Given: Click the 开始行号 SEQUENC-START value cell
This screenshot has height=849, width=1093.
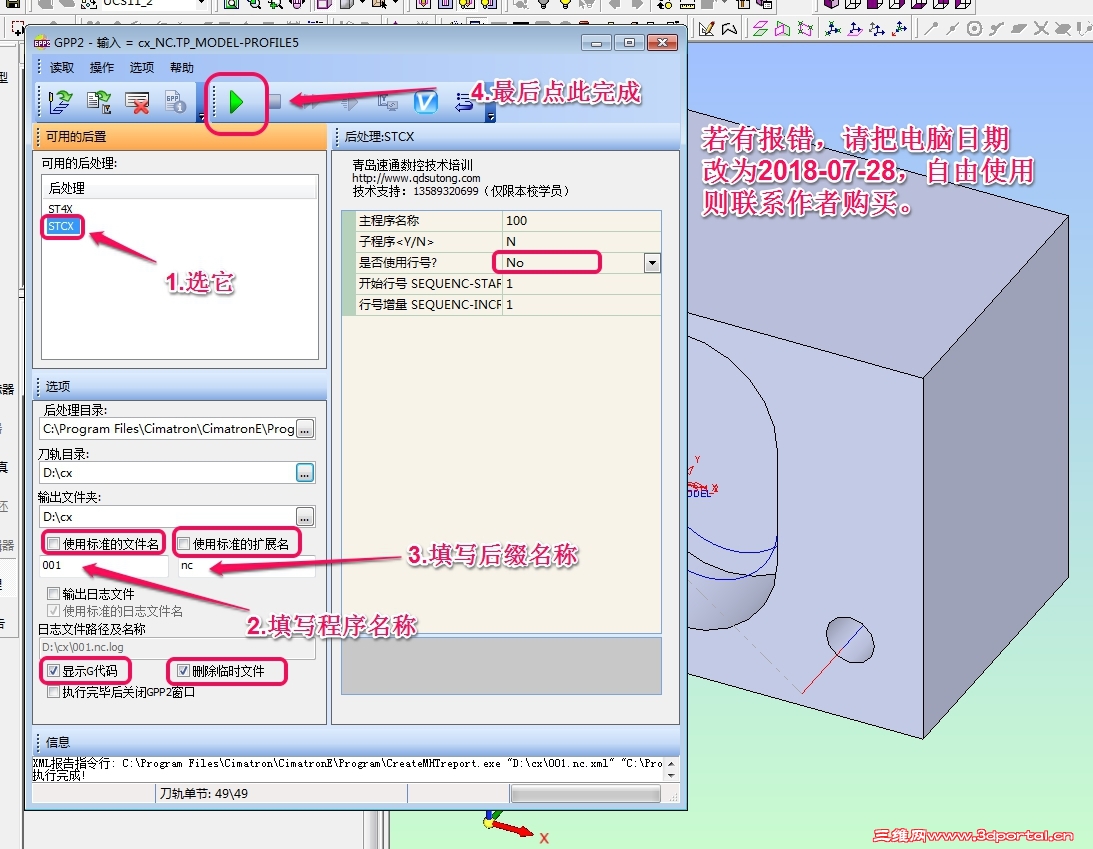Looking at the screenshot, I should click(581, 284).
